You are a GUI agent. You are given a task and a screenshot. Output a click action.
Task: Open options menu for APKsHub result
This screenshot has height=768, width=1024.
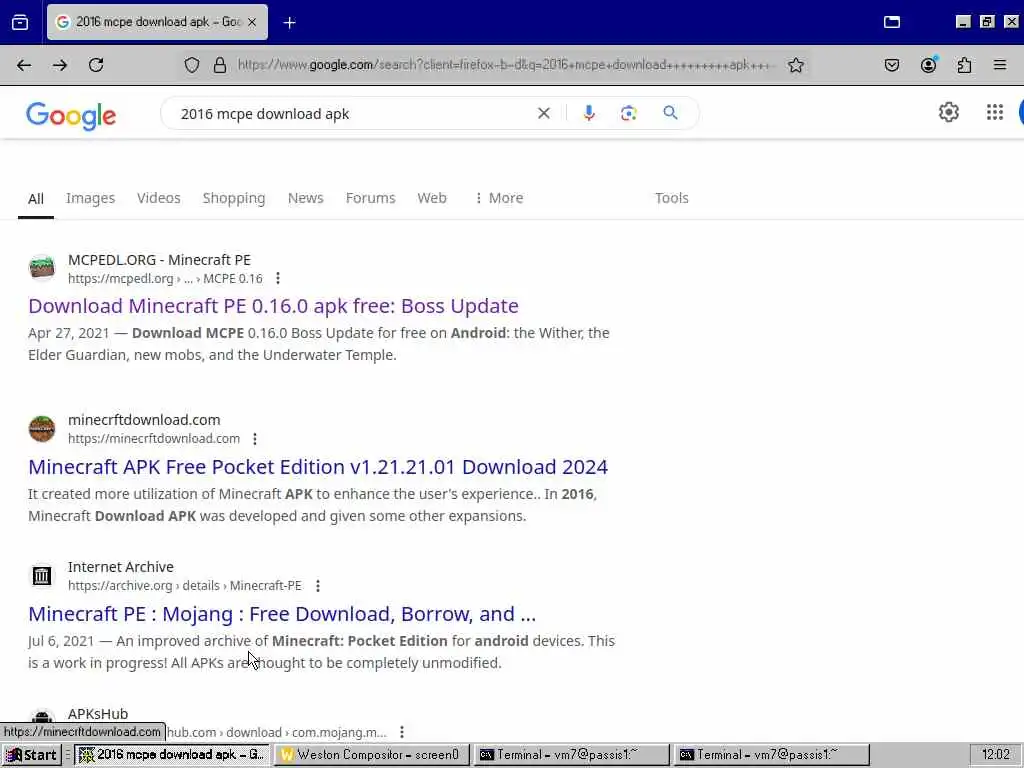pos(402,732)
